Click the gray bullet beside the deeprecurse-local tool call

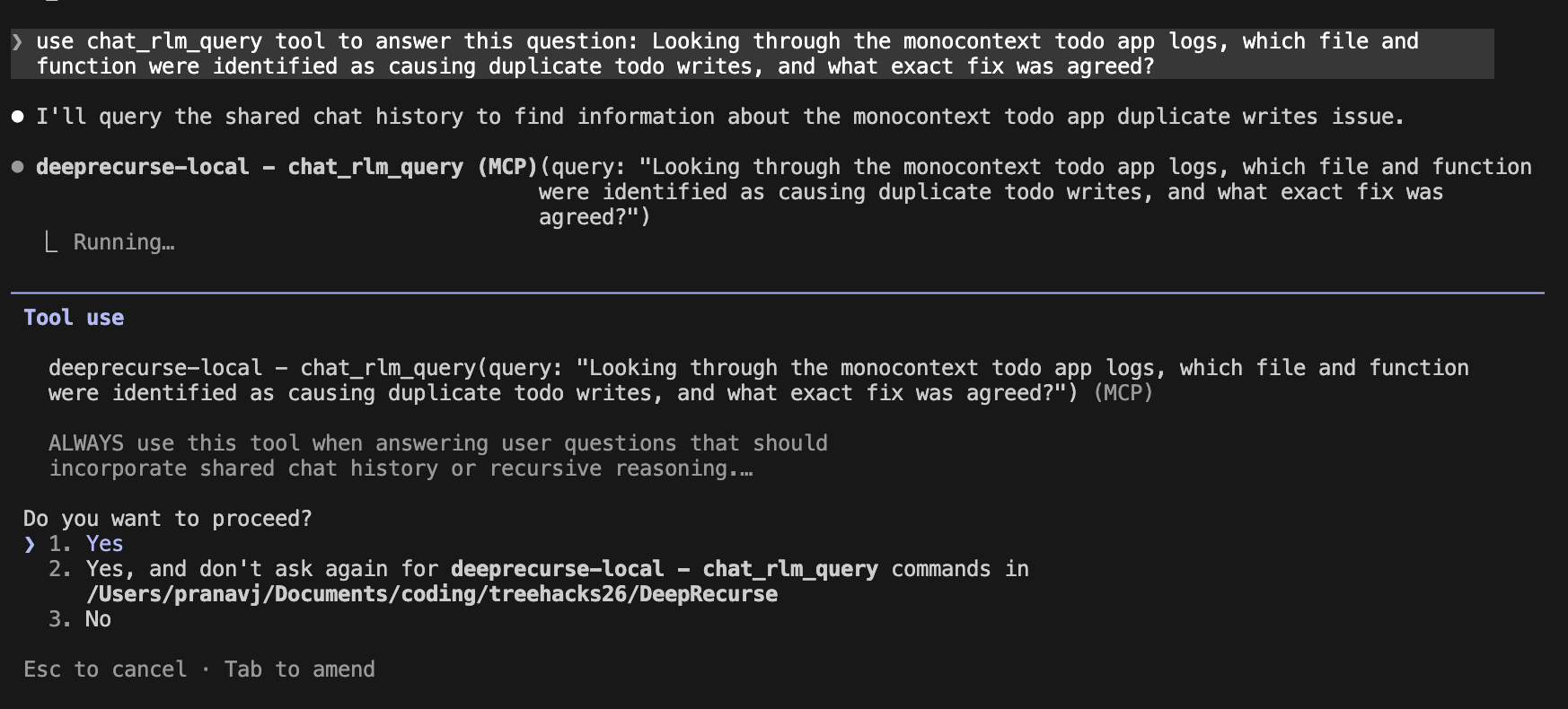[17, 167]
